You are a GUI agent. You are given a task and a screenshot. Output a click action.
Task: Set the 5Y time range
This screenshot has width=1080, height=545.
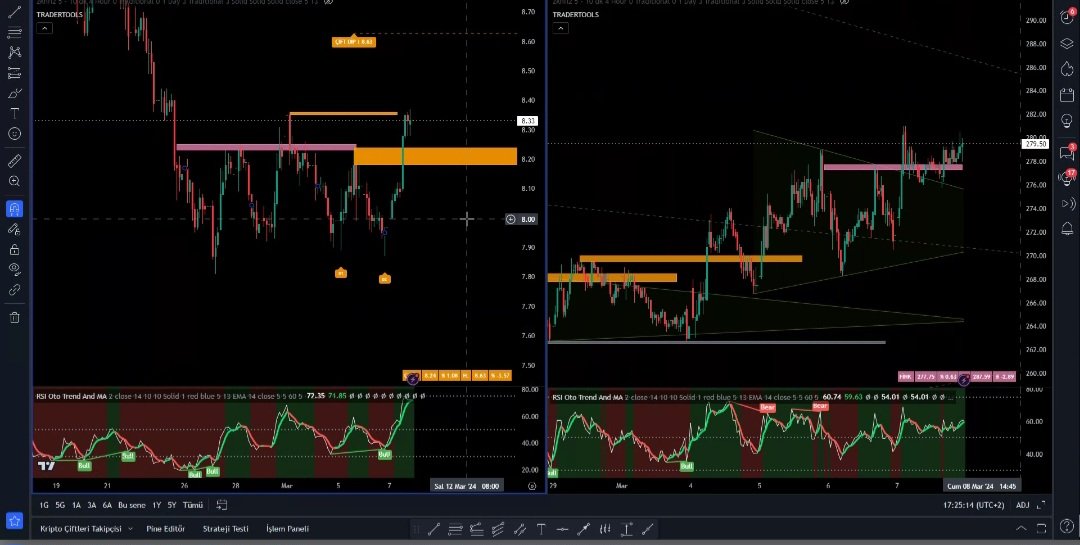click(172, 505)
